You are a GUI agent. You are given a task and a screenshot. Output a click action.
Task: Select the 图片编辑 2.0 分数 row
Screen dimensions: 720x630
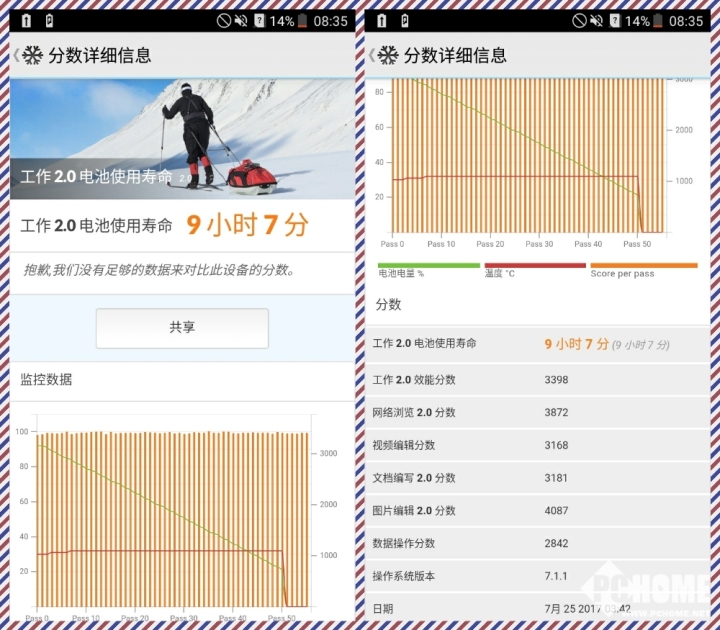[537, 511]
